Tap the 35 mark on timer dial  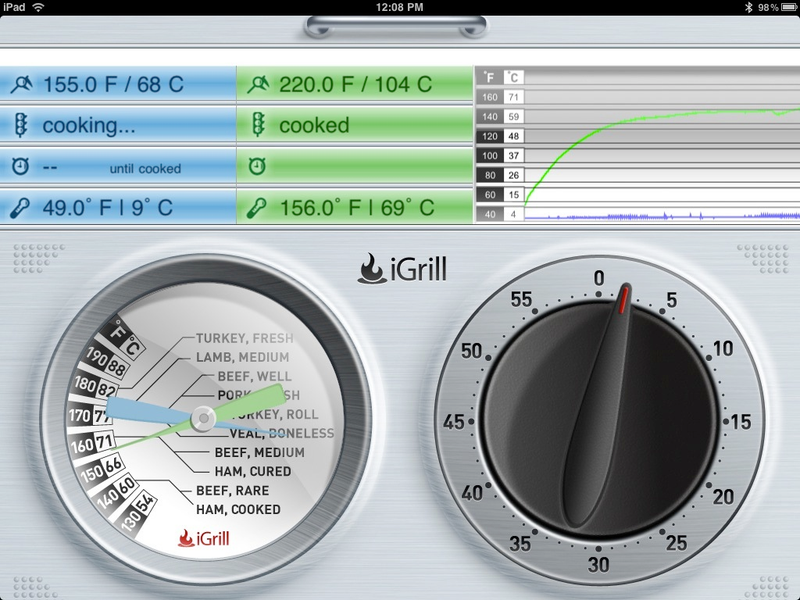pyautogui.click(x=520, y=543)
